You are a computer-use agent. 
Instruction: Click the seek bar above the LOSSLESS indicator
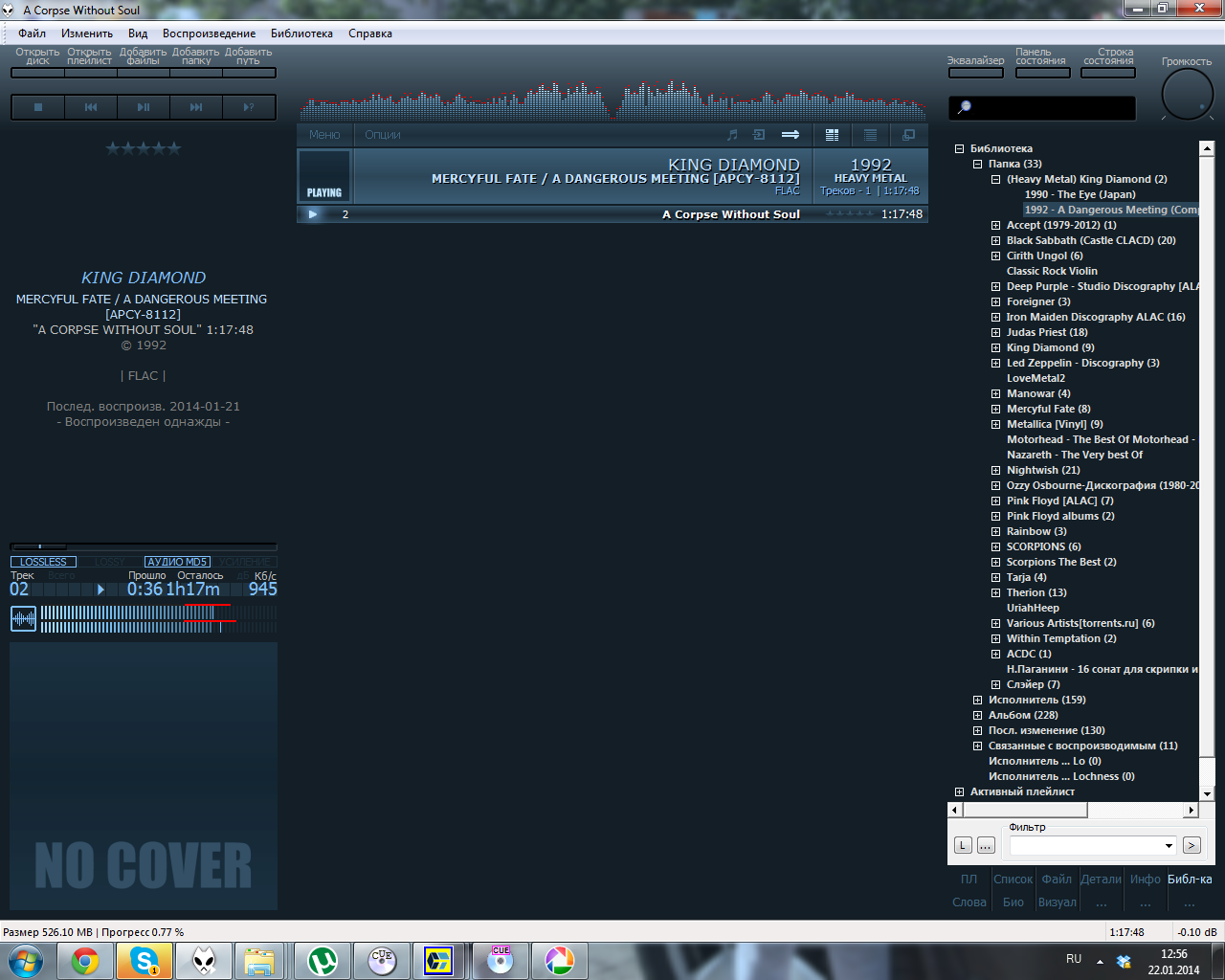[144, 546]
